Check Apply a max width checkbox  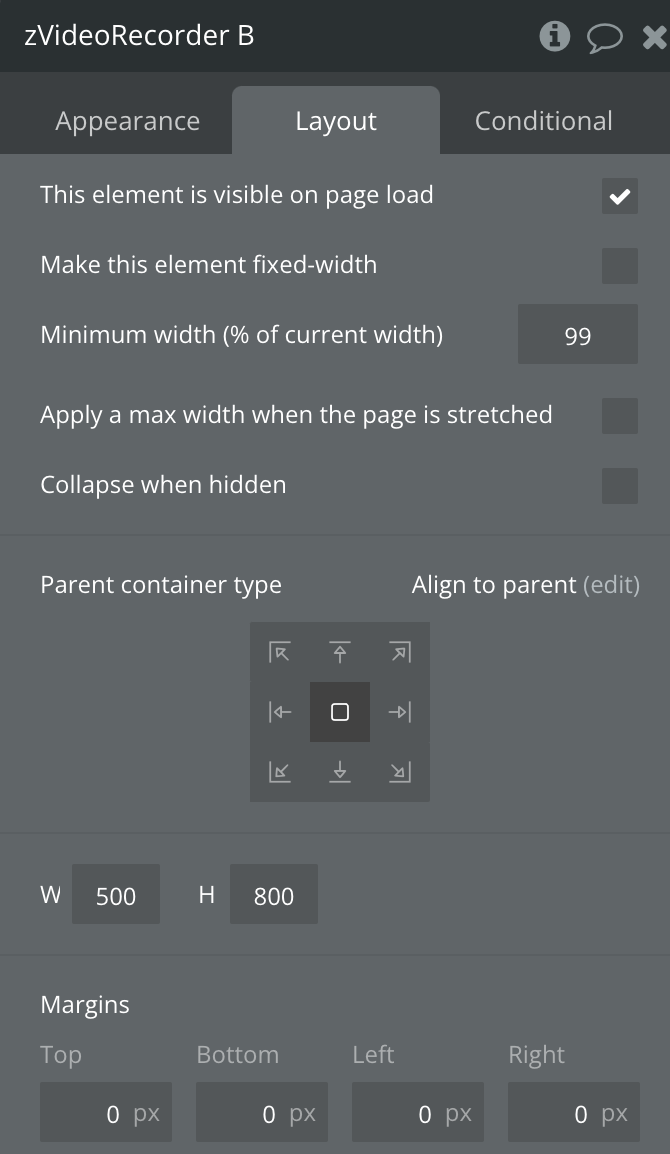[619, 416]
